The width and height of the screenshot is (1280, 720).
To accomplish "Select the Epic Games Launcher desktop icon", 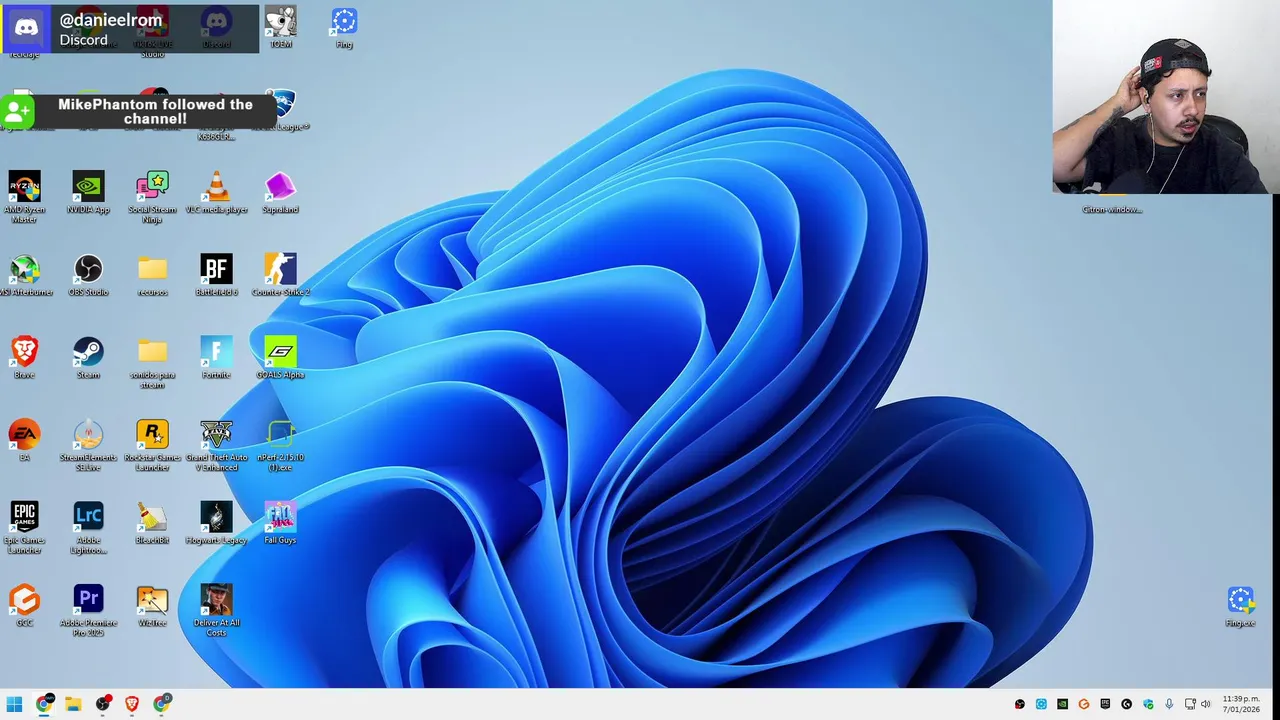I will click(24, 528).
